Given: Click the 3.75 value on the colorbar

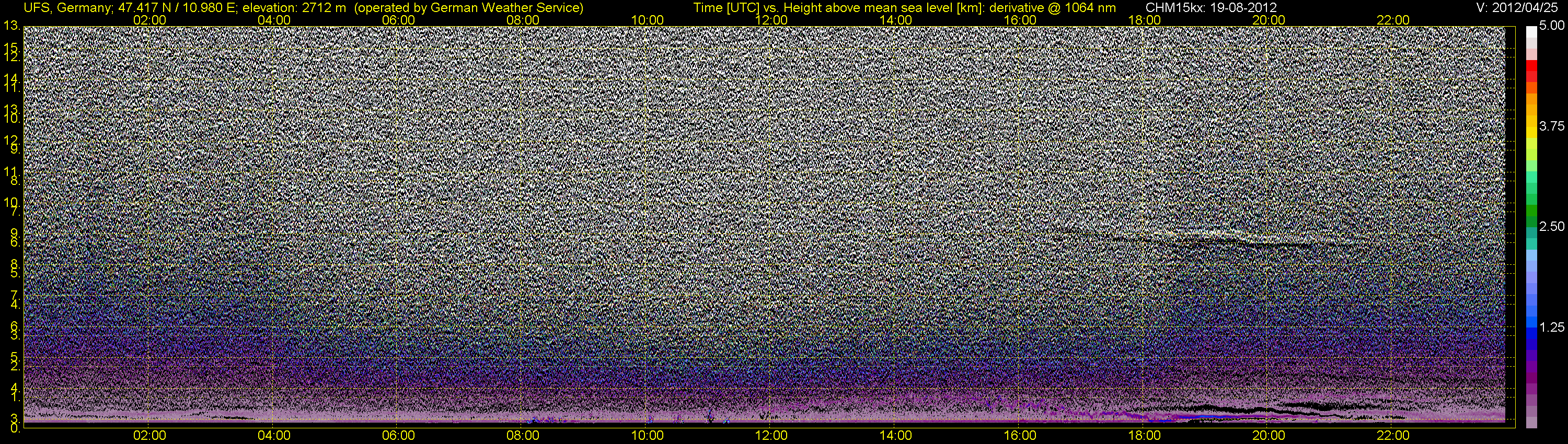Looking at the screenshot, I should click(x=1552, y=126).
